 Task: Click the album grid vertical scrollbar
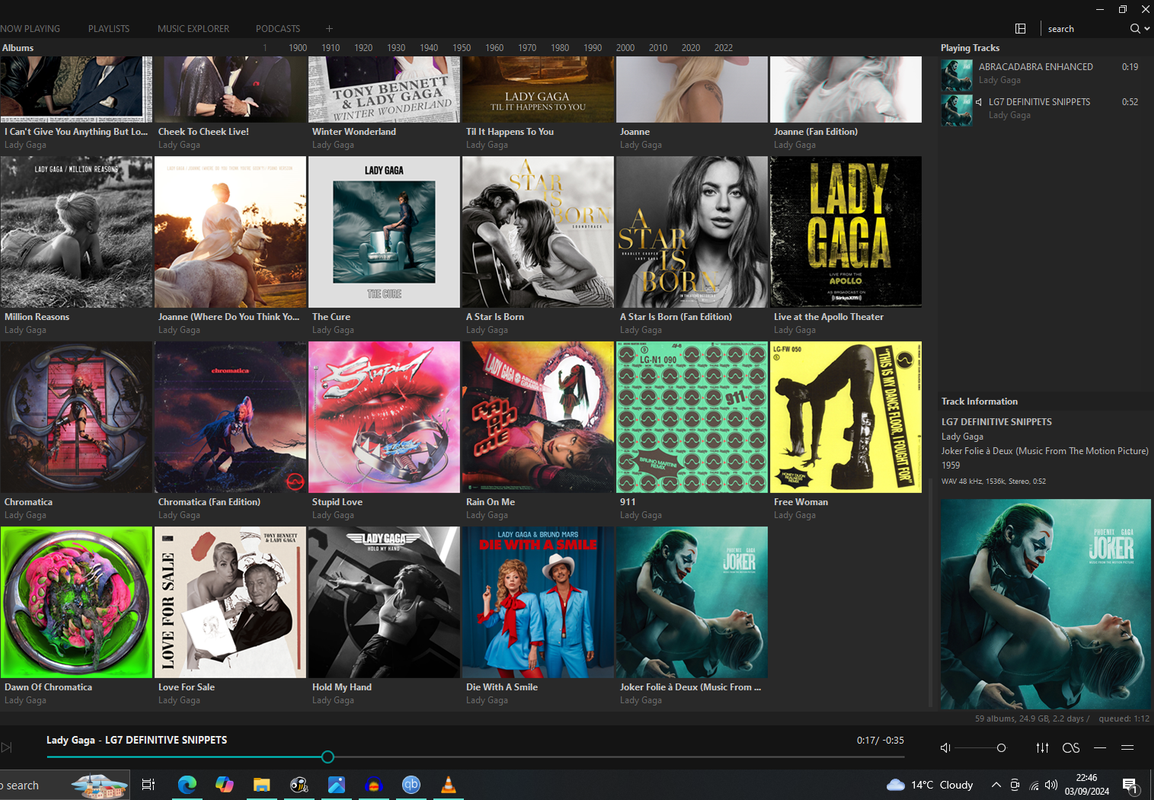click(x=930, y=592)
